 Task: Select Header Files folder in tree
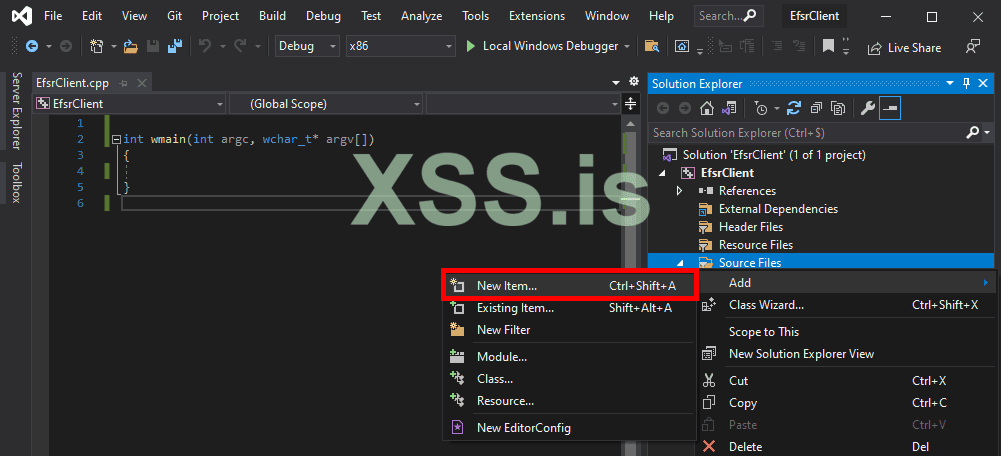[x=751, y=227]
